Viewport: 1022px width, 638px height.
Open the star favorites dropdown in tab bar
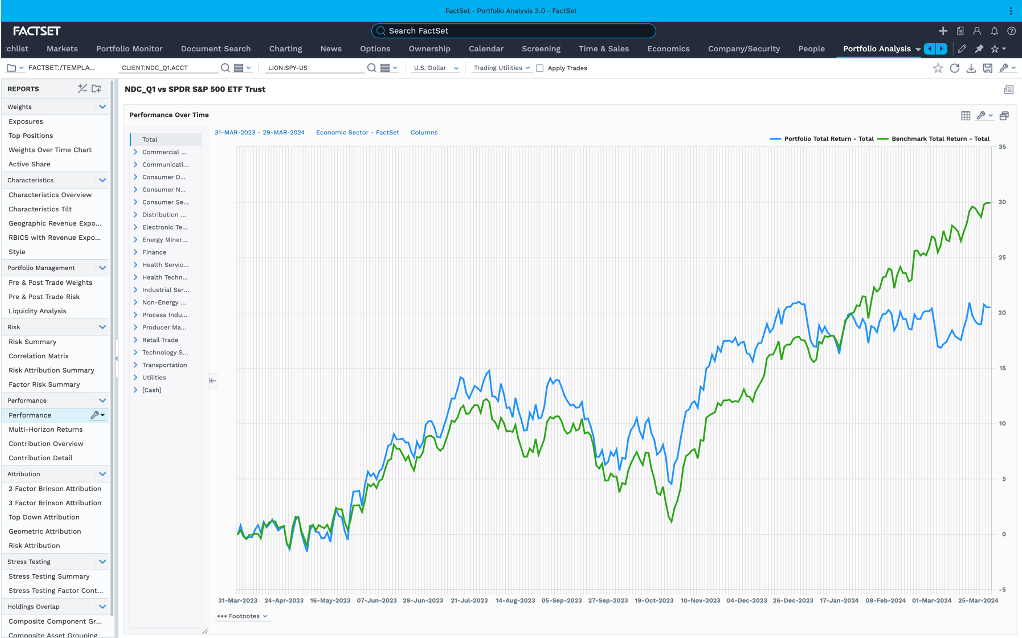998,49
